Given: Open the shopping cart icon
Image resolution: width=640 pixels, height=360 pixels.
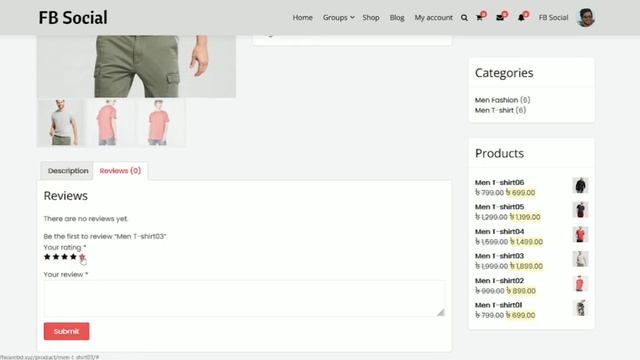Looking at the screenshot, I should (x=480, y=18).
